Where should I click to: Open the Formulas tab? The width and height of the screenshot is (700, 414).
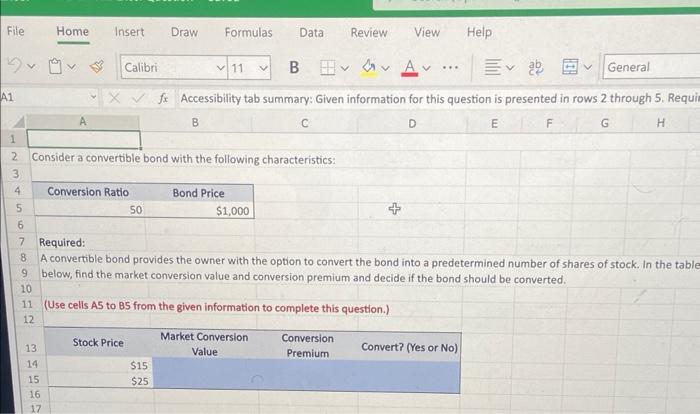(x=248, y=33)
